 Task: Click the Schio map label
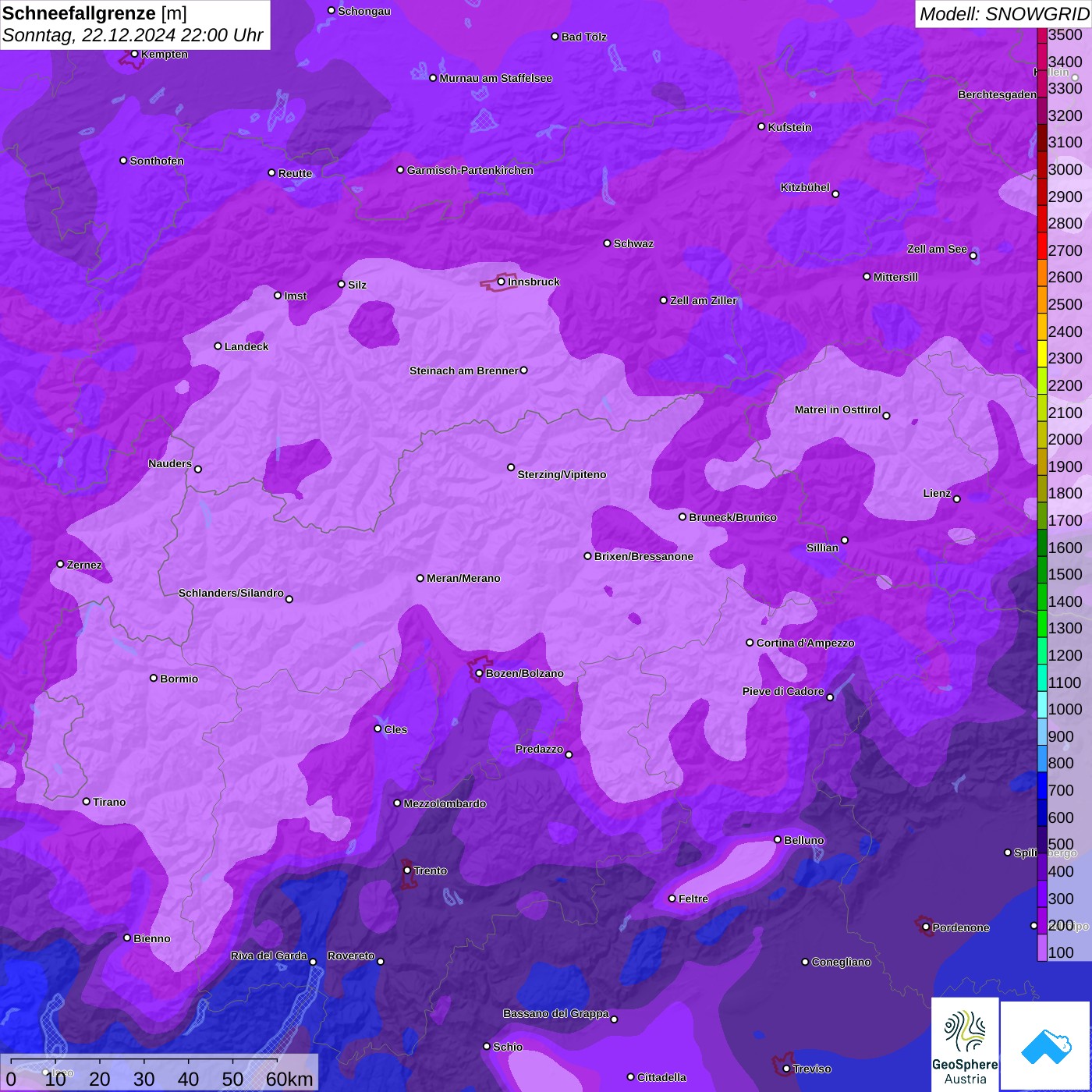click(508, 1047)
